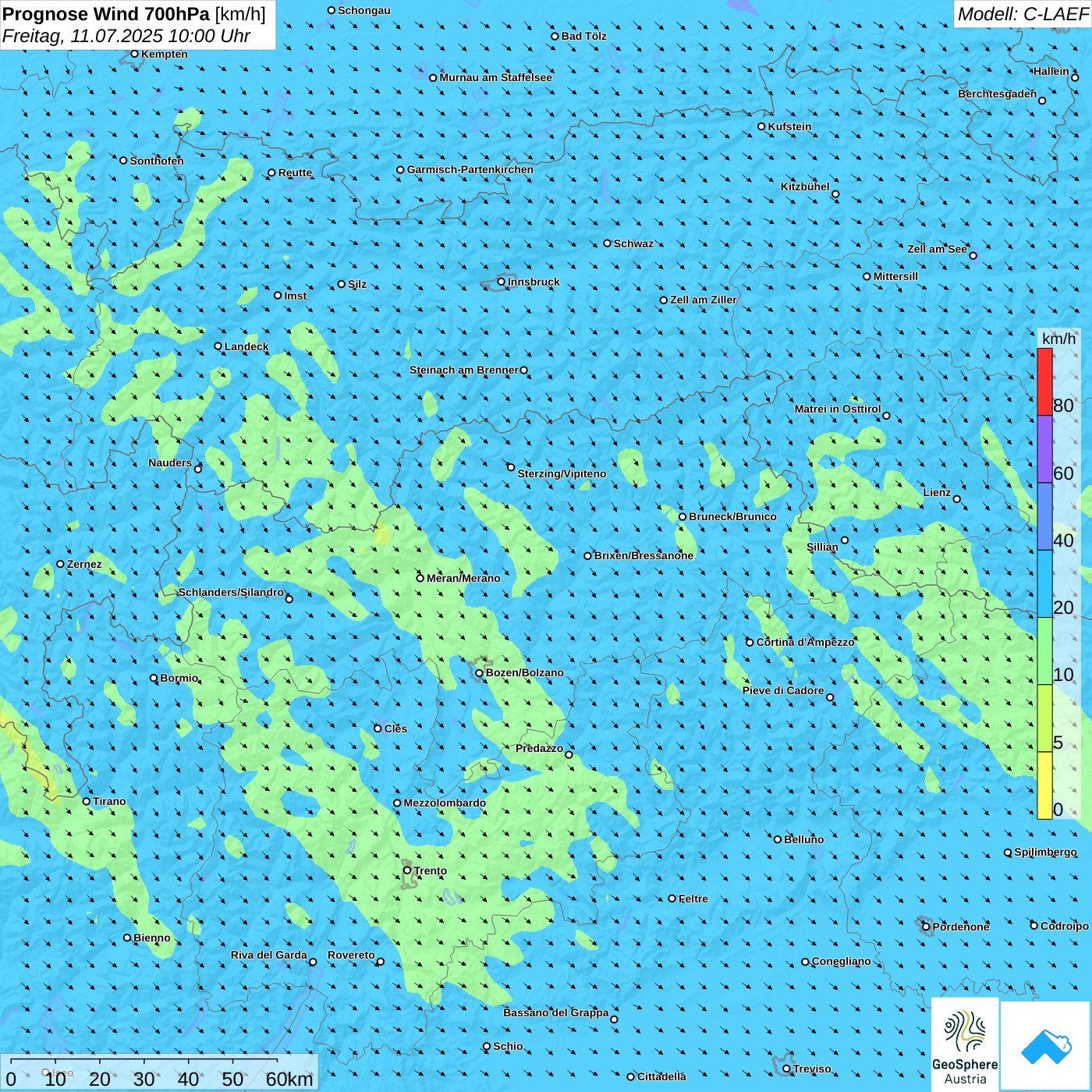Image resolution: width=1092 pixels, height=1092 pixels.
Task: Click the 'Sterzing/Vipiteno' label
Action: 562,473
